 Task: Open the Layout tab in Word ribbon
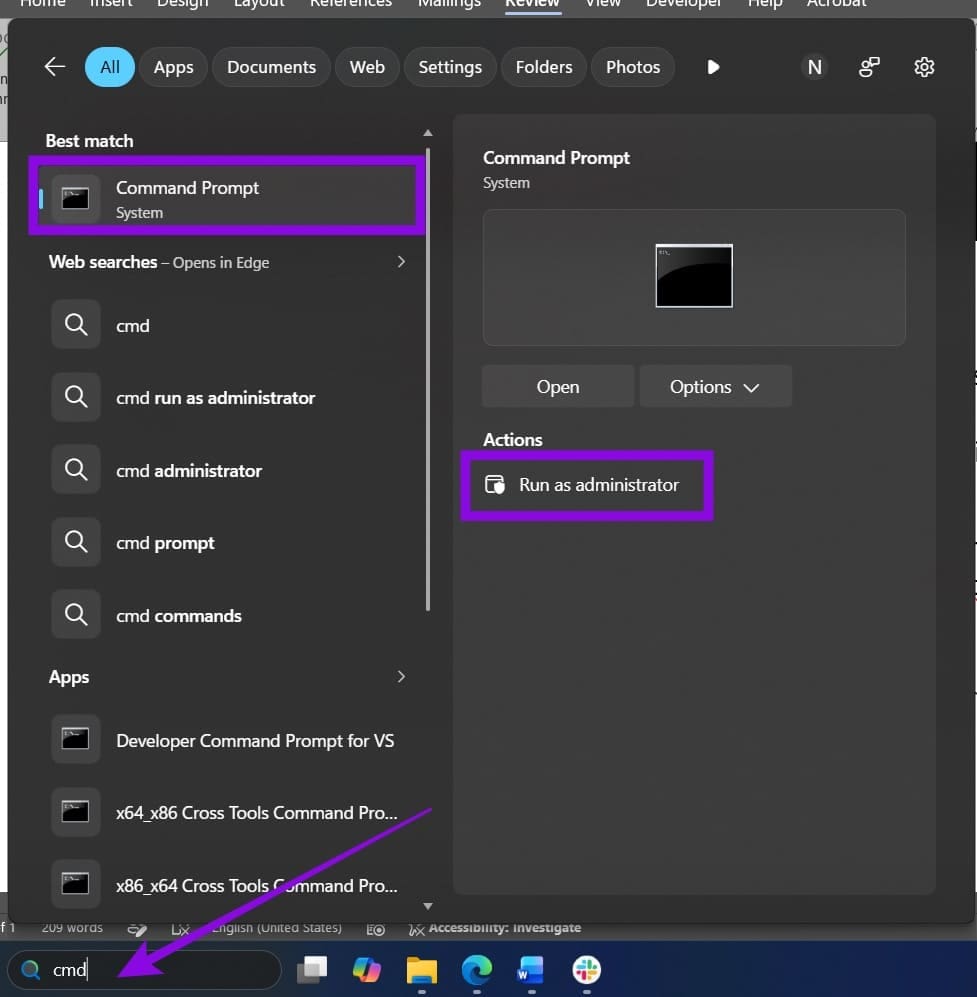259,4
